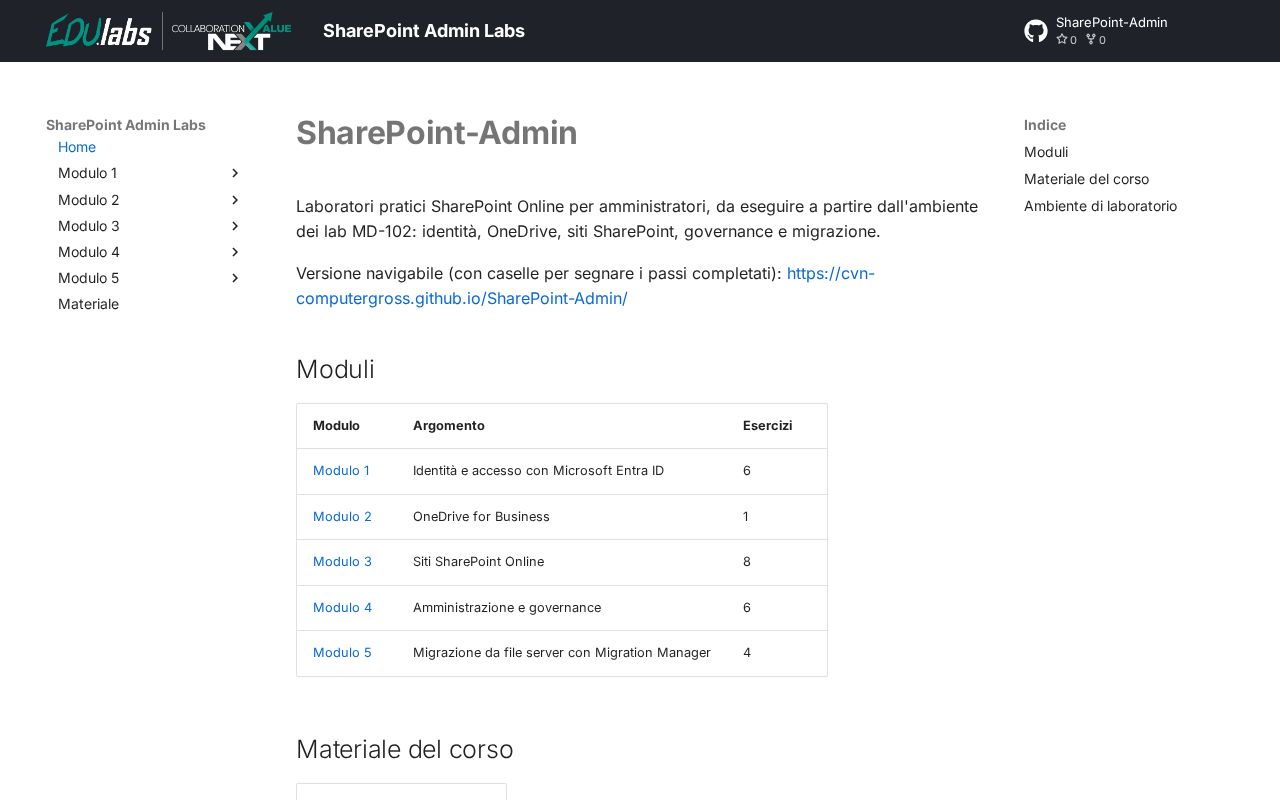Click 'OneDrive for Business' table cell

(x=481, y=516)
